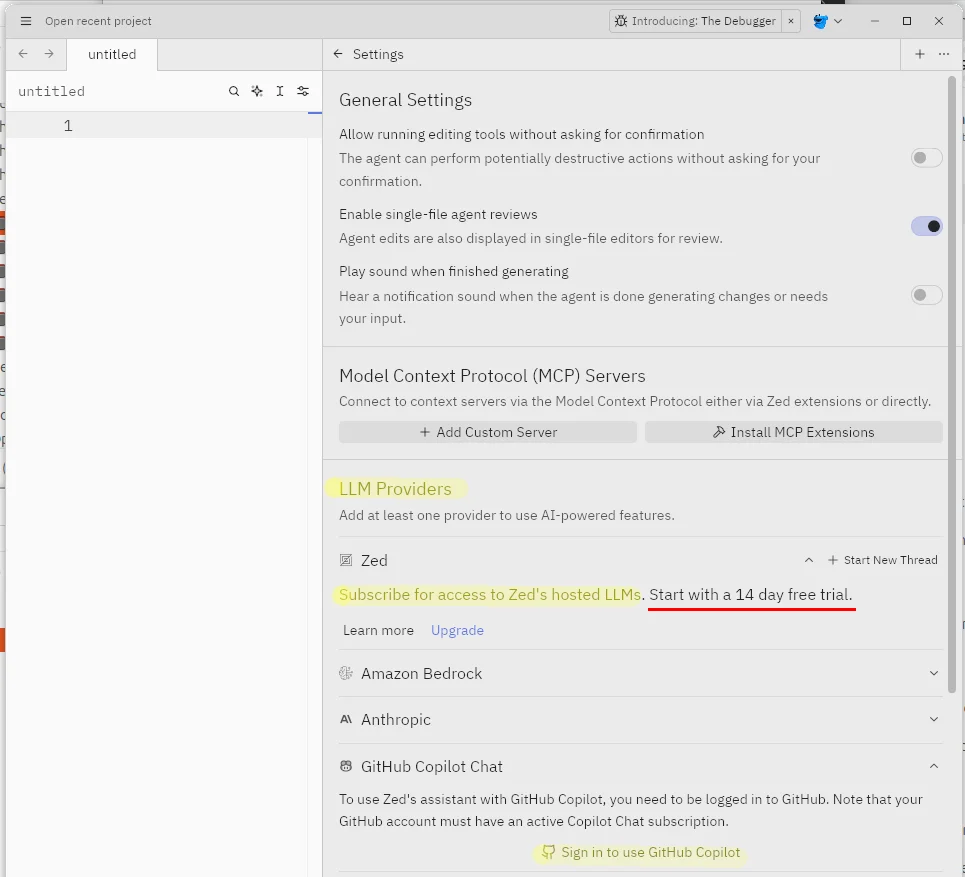Image resolution: width=965 pixels, height=877 pixels.
Task: Open the hamburger application menu
Action: click(x=26, y=21)
